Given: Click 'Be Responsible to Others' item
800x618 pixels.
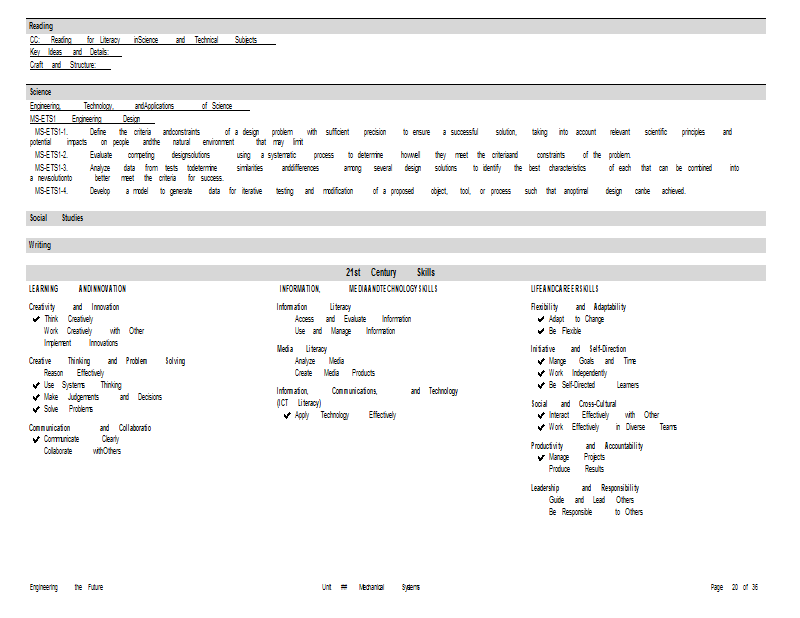Looking at the screenshot, I should click(x=596, y=512).
